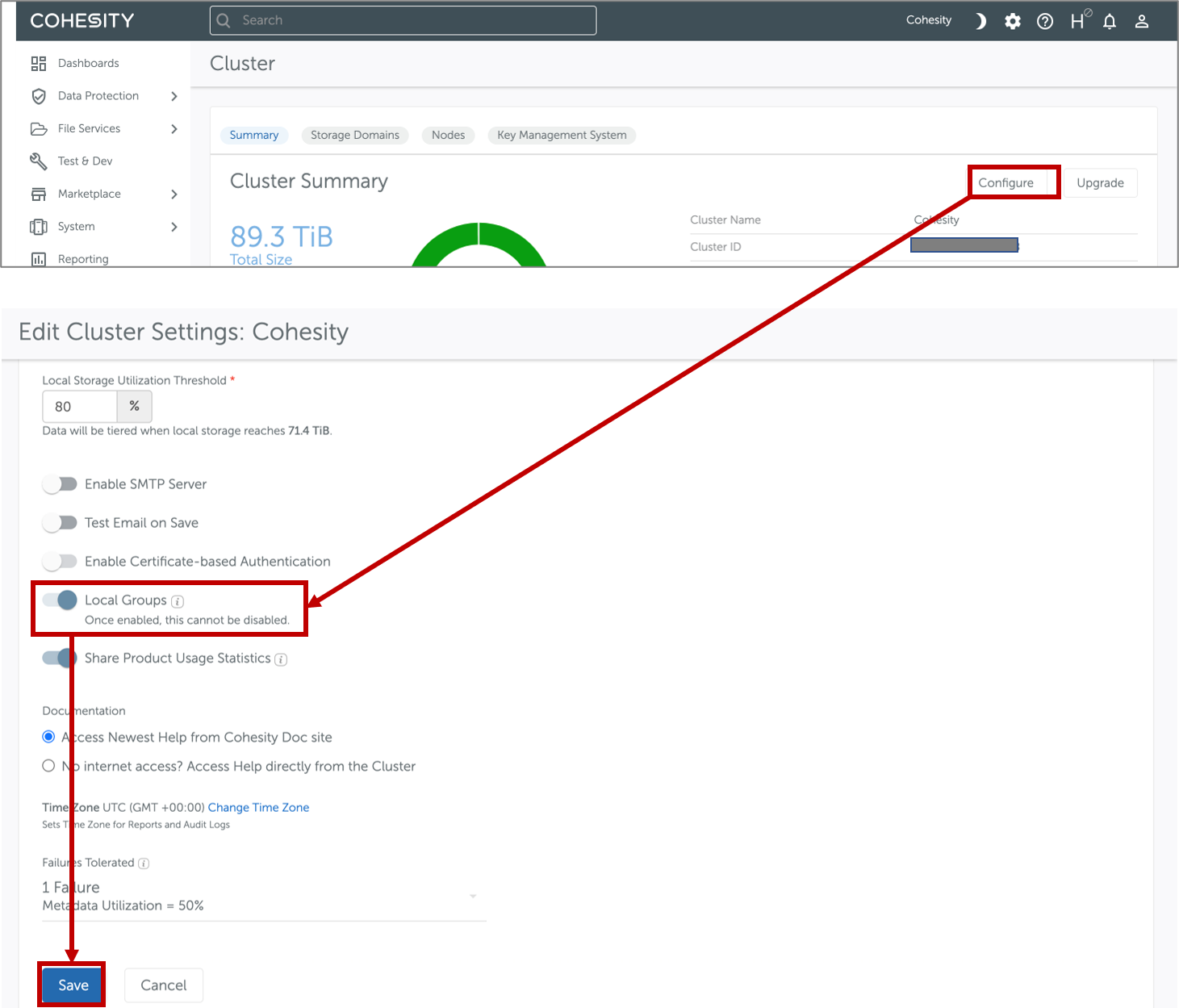
Task: Expand the Marketplace menu chevron
Action: pyautogui.click(x=174, y=194)
